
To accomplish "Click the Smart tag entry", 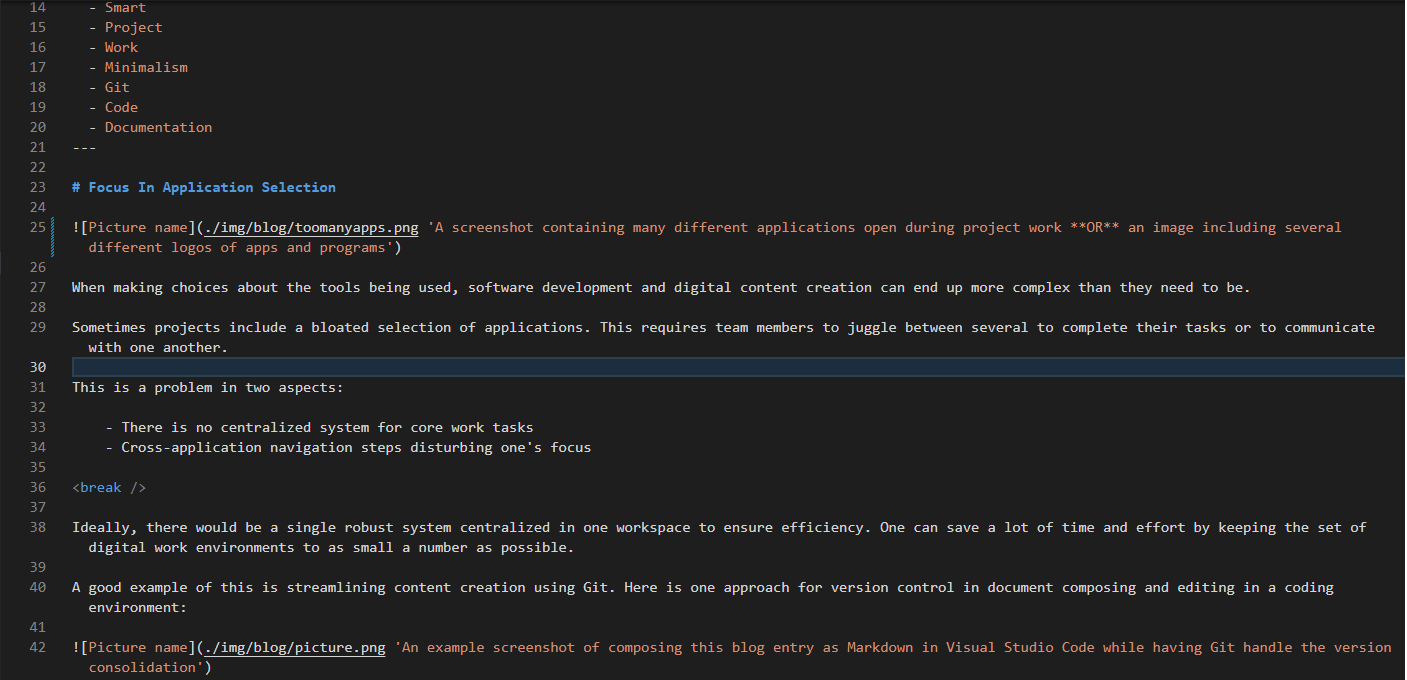I will point(125,7).
